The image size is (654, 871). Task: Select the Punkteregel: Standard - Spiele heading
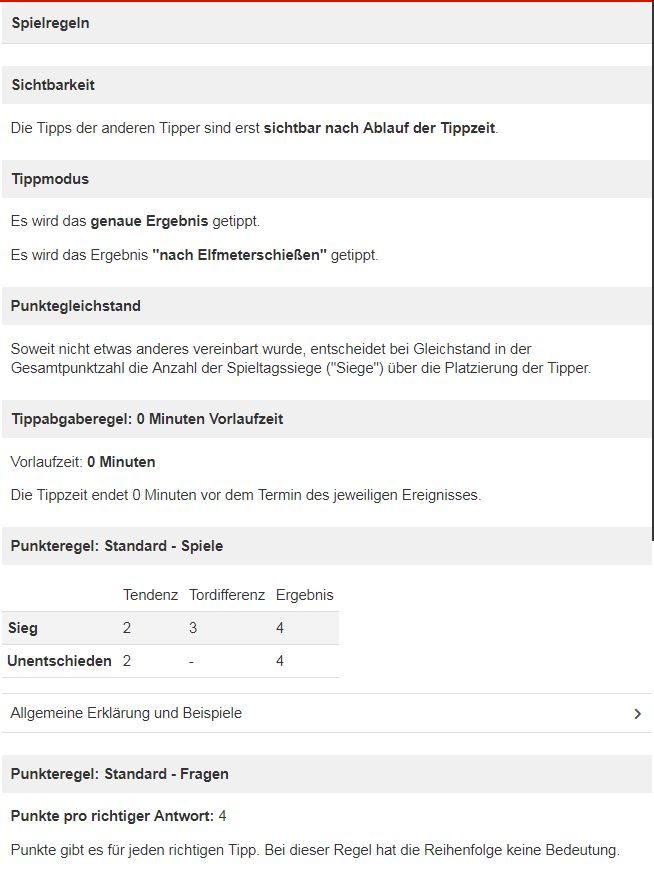117,546
